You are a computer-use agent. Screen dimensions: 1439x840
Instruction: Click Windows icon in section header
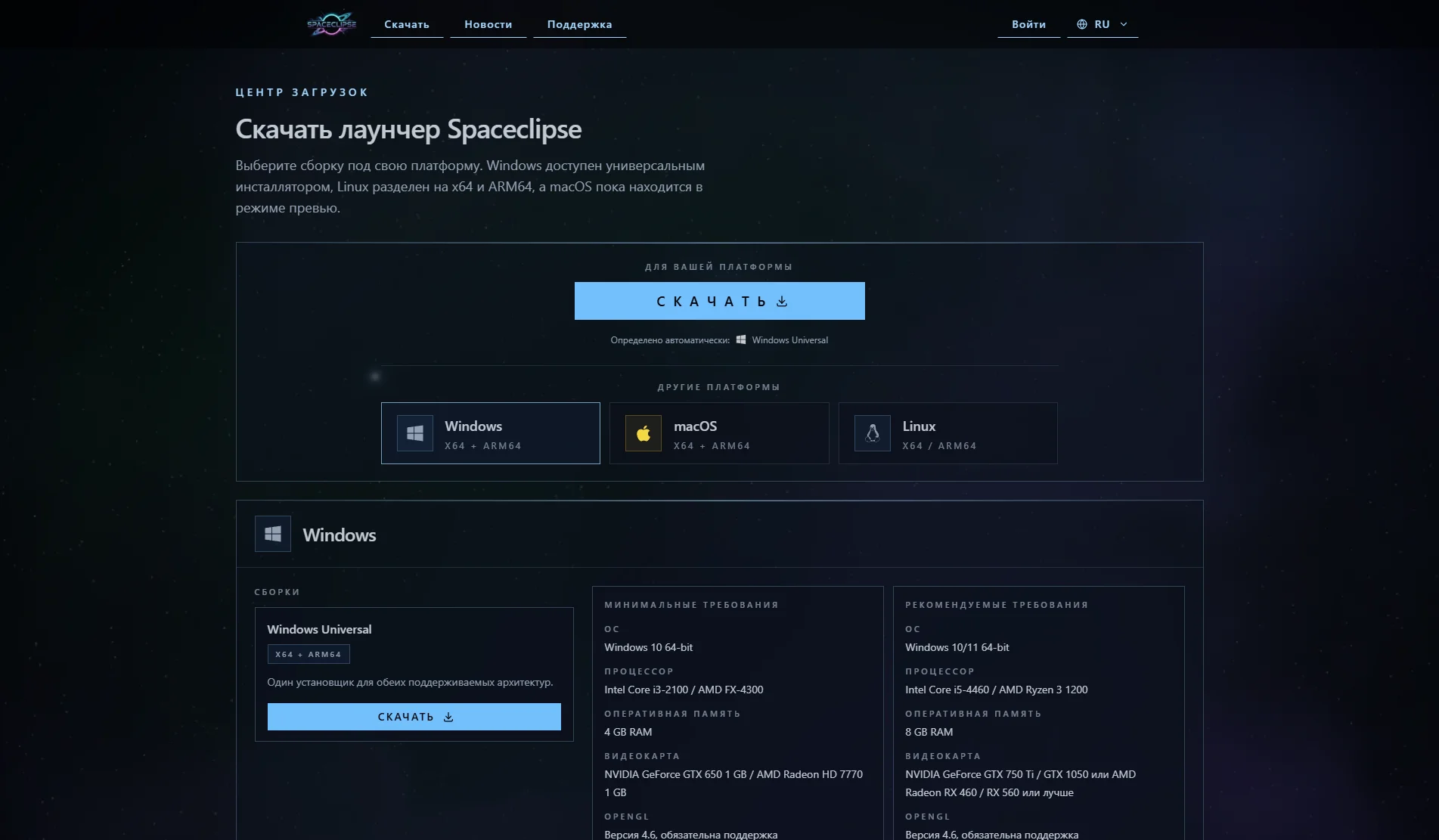273,534
